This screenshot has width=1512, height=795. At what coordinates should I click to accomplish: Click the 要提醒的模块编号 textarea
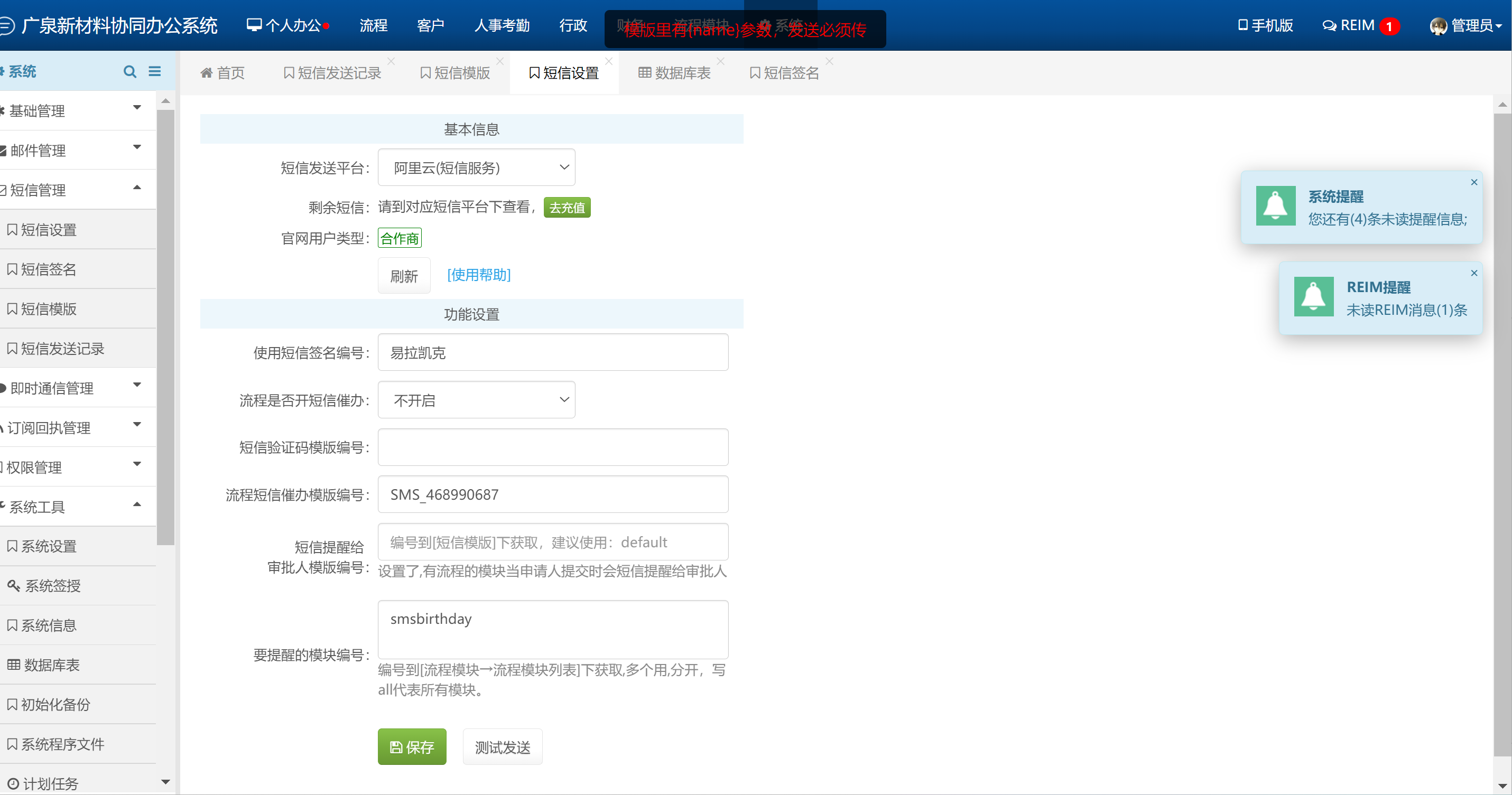[553, 630]
